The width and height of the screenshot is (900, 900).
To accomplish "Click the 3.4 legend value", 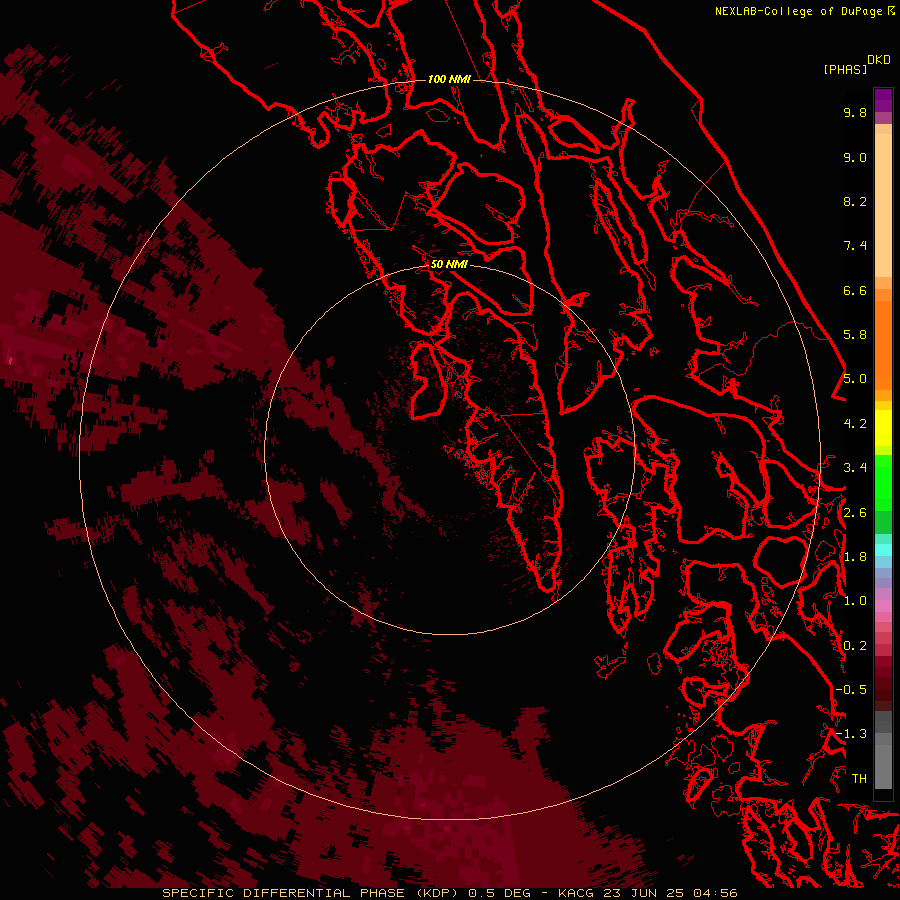I will 855,468.
